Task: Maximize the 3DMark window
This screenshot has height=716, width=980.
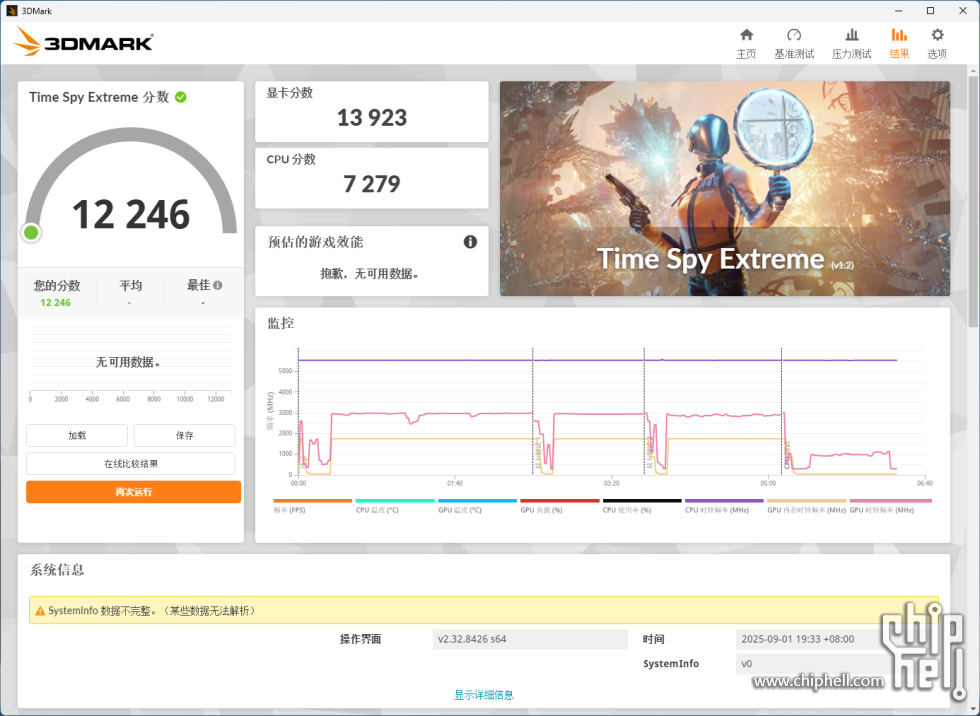Action: (931, 11)
